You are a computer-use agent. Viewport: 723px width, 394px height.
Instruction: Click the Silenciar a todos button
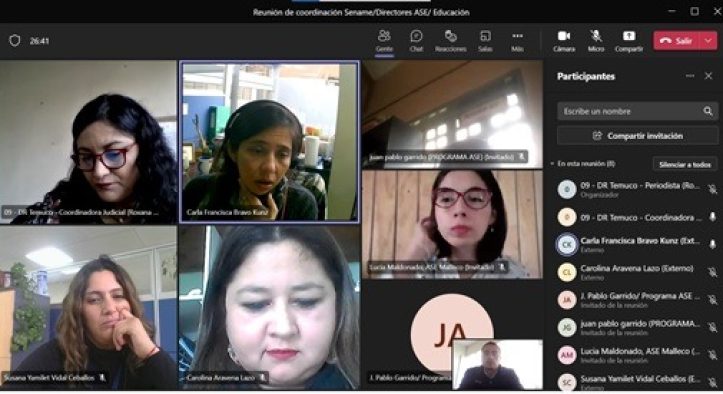[x=685, y=164]
